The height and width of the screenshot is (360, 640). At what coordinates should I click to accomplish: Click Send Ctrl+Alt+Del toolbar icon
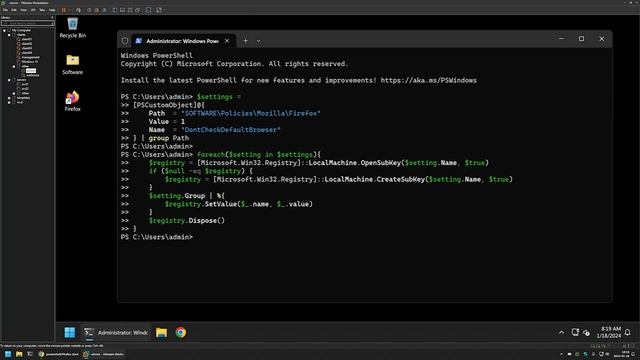[x=78, y=10]
